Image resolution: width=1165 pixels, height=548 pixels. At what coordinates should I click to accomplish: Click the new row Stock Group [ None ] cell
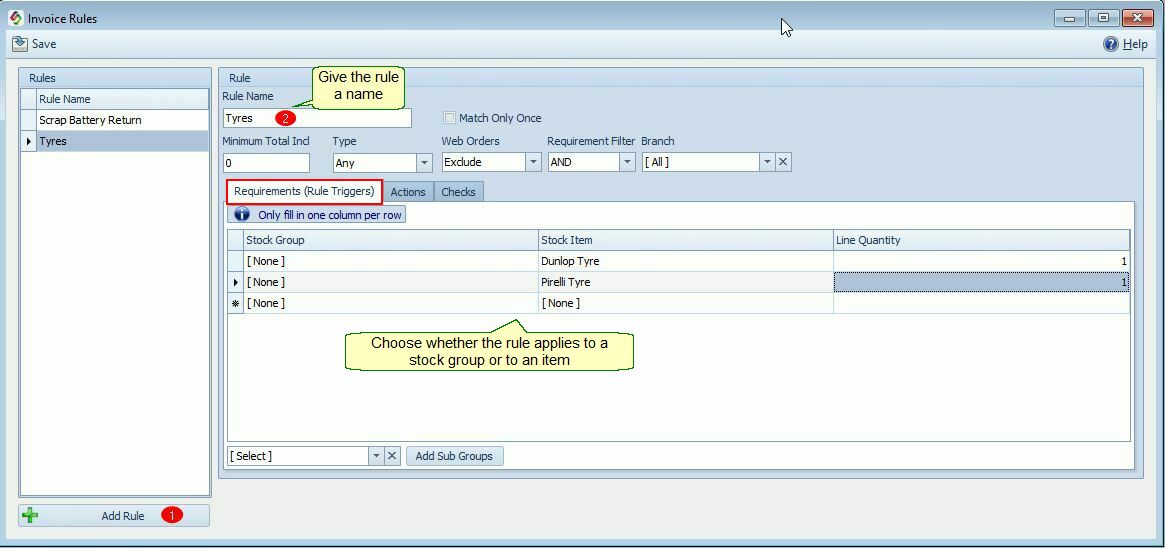[x=391, y=303]
